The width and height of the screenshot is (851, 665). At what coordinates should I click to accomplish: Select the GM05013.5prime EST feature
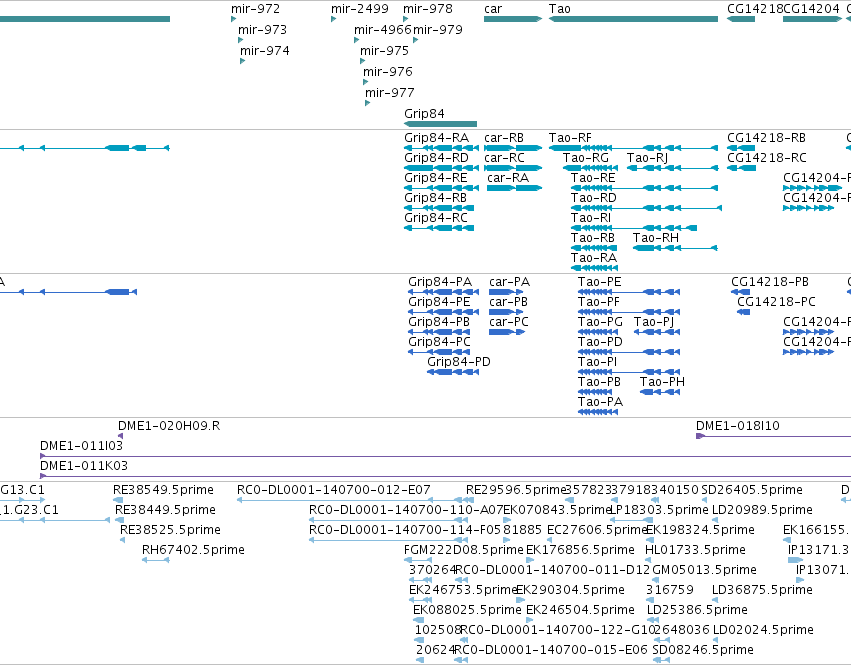pyautogui.click(x=656, y=580)
